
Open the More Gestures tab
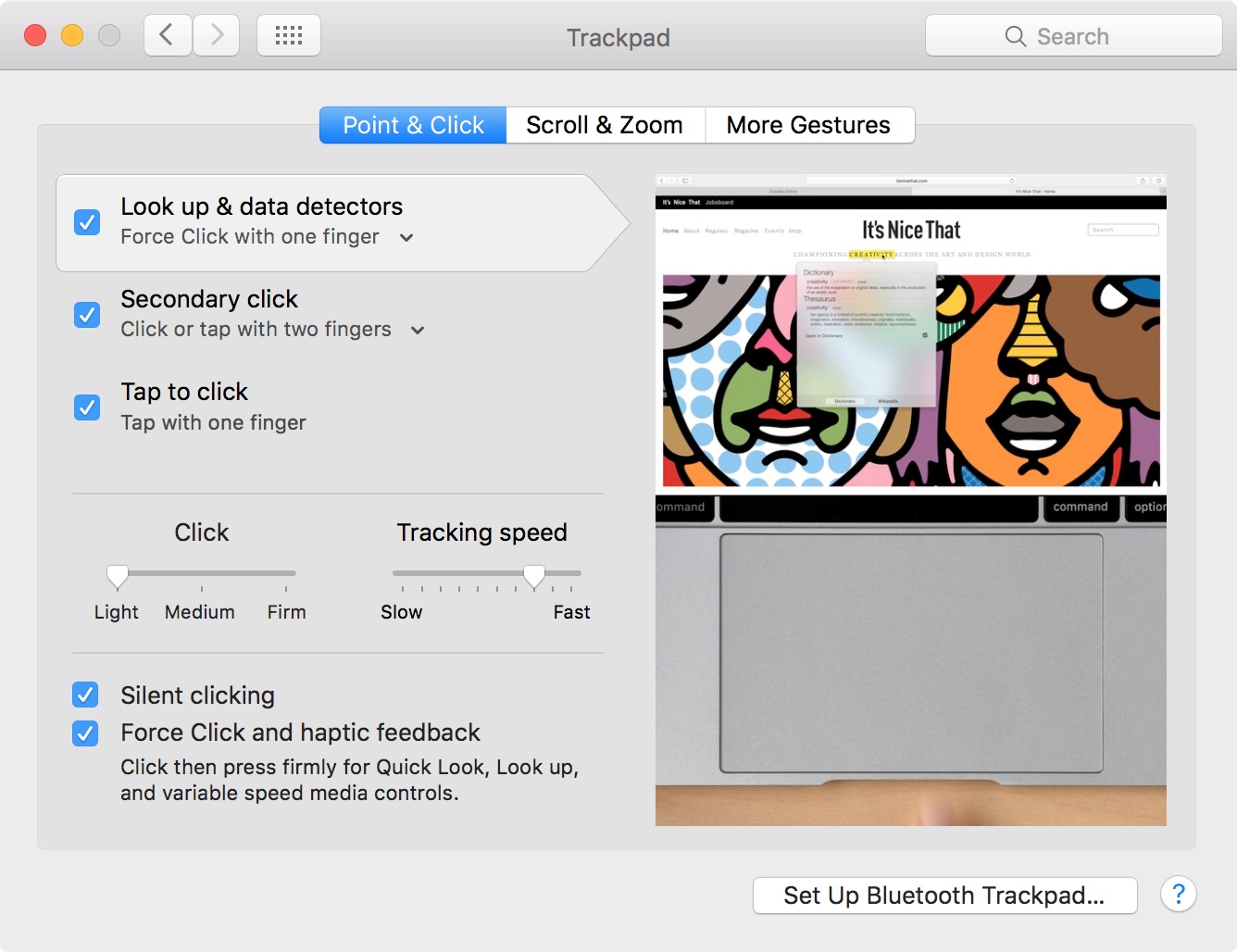(x=808, y=125)
